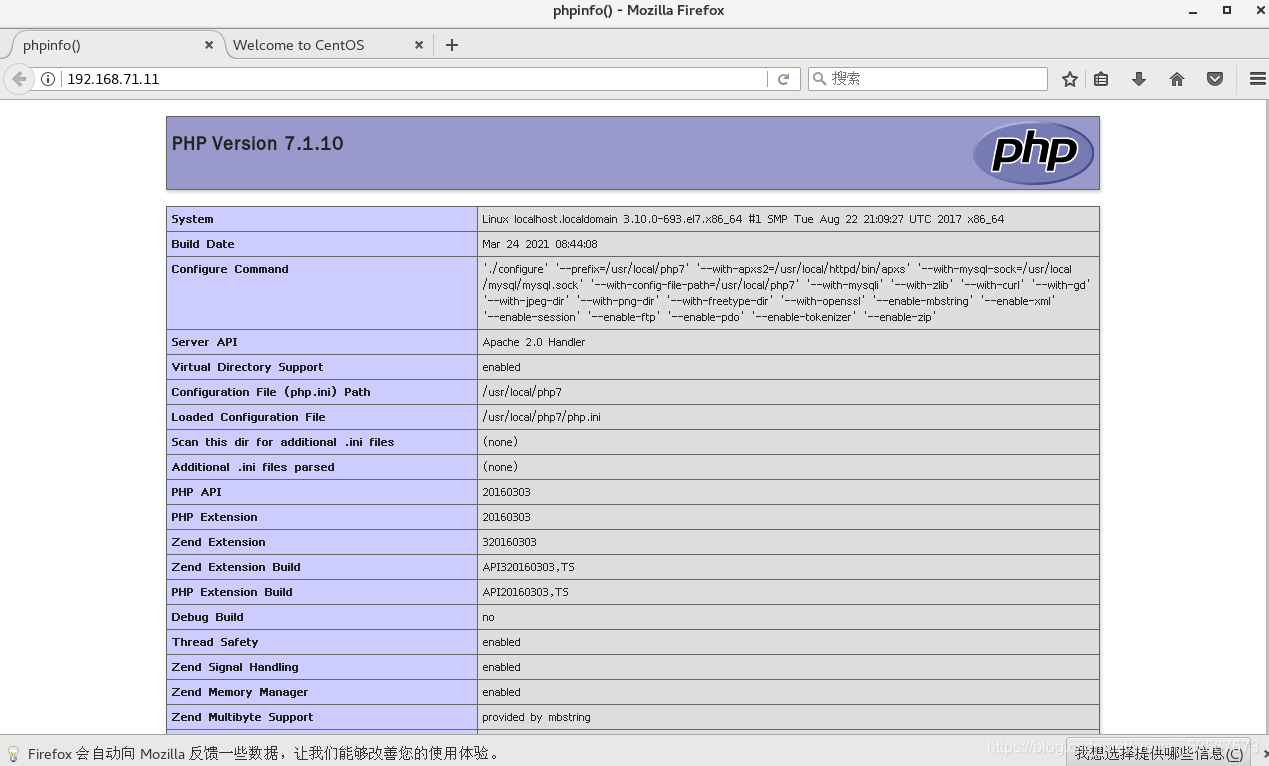
Task: Select the PHP Extension label
Action: click(x=214, y=517)
